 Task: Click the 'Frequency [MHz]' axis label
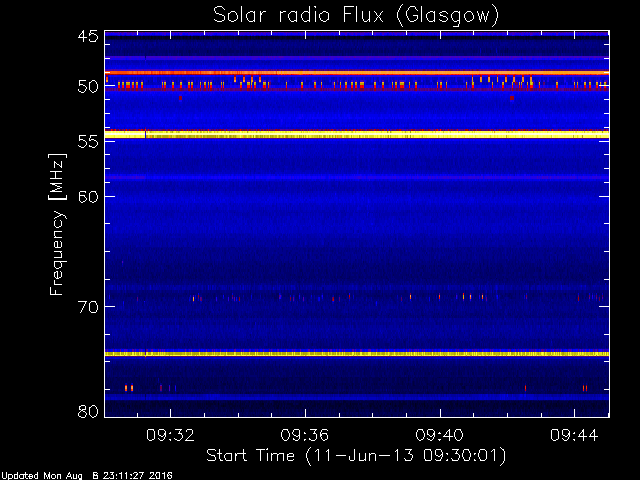coord(57,224)
